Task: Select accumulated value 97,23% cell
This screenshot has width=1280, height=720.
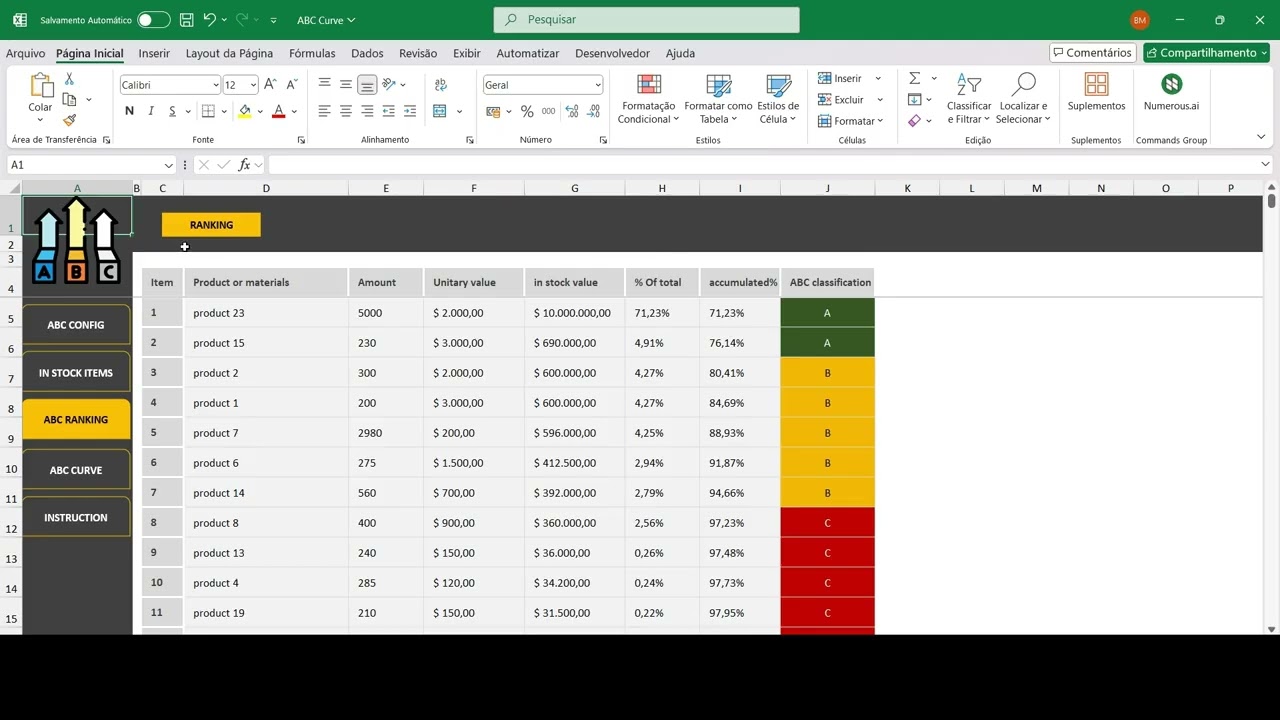Action: coord(739,523)
